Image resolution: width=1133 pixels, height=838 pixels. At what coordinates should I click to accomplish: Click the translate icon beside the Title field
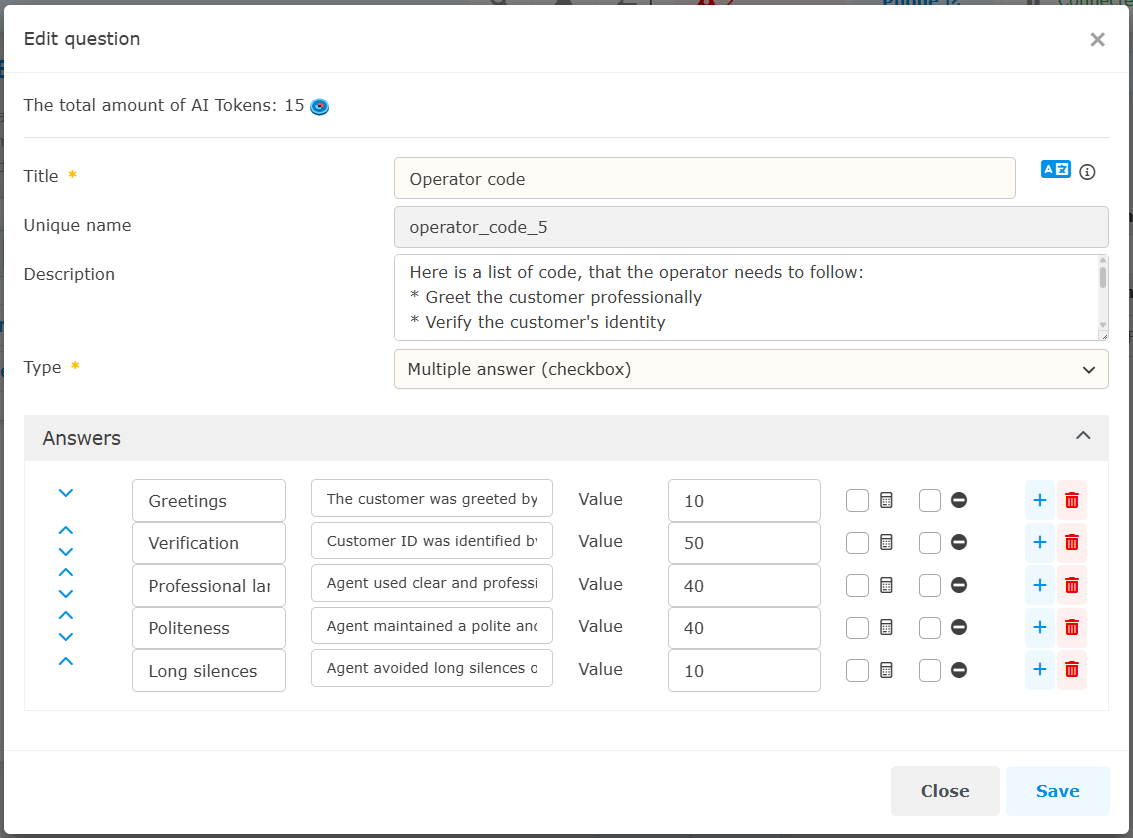(x=1055, y=170)
